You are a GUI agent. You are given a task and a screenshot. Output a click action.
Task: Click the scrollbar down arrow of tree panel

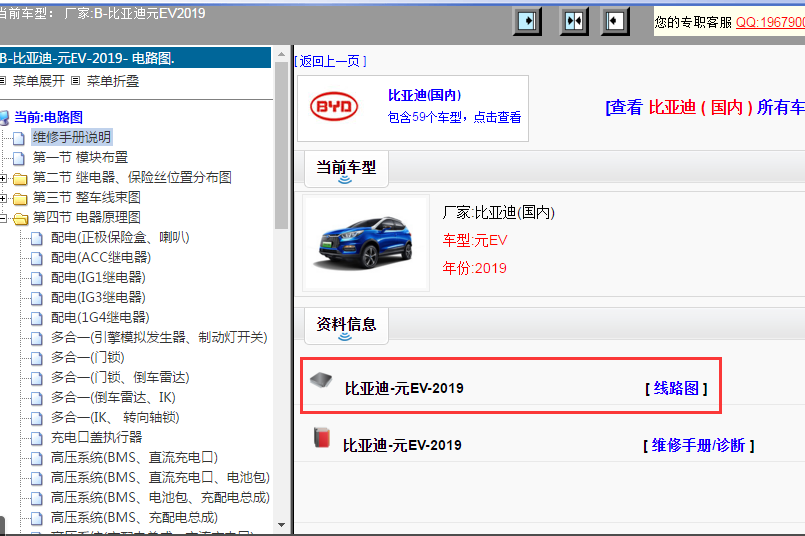coord(281,525)
